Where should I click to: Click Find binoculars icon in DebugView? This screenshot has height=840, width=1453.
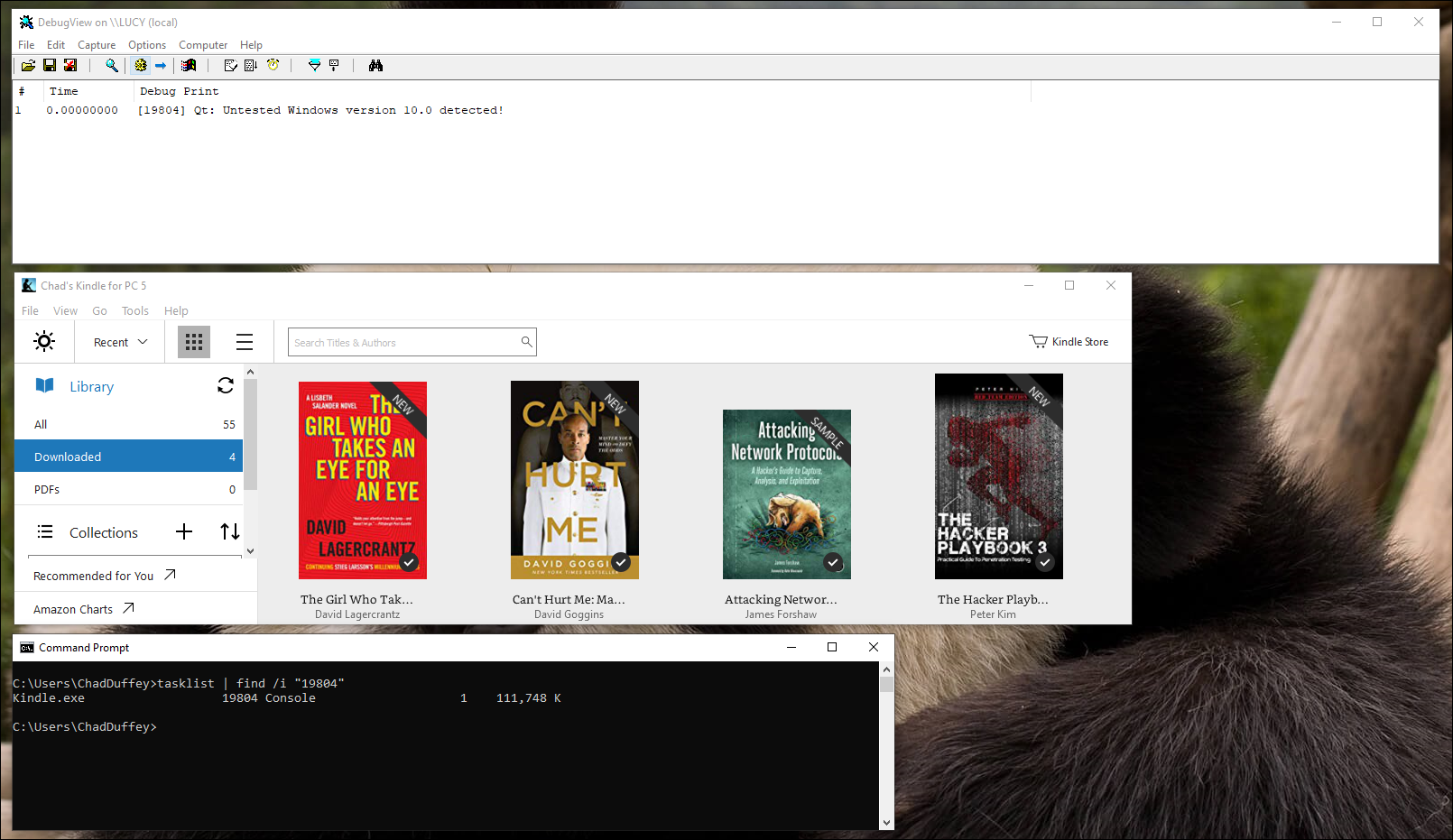tap(375, 65)
